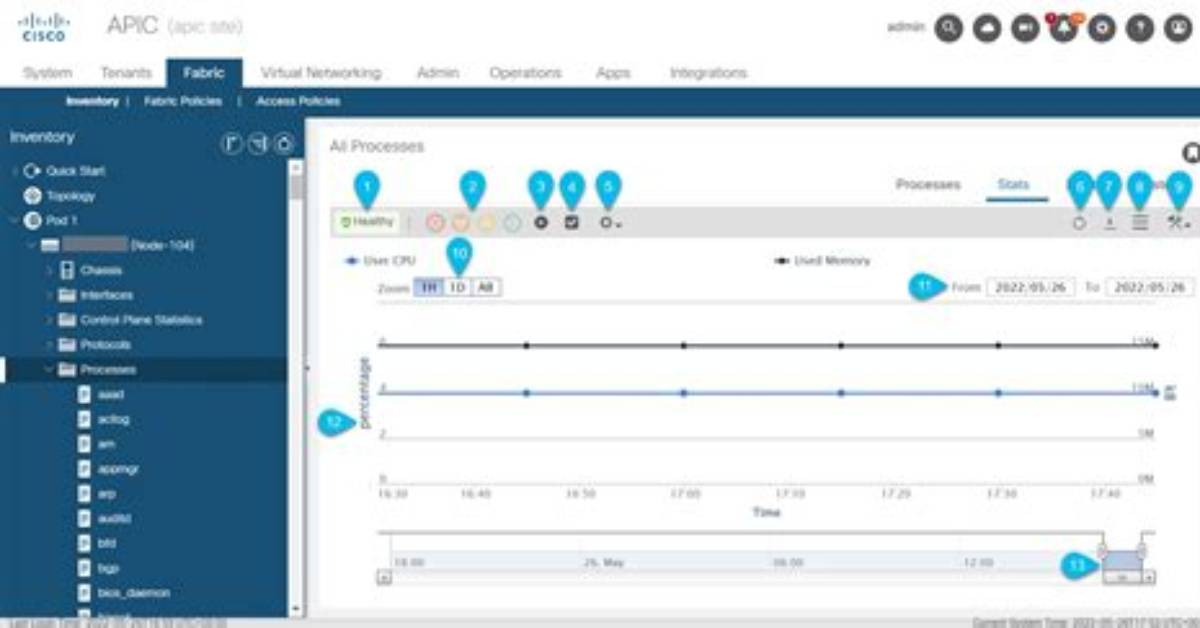Select the auditd process
Image resolution: width=1200 pixels, height=628 pixels.
click(115, 518)
